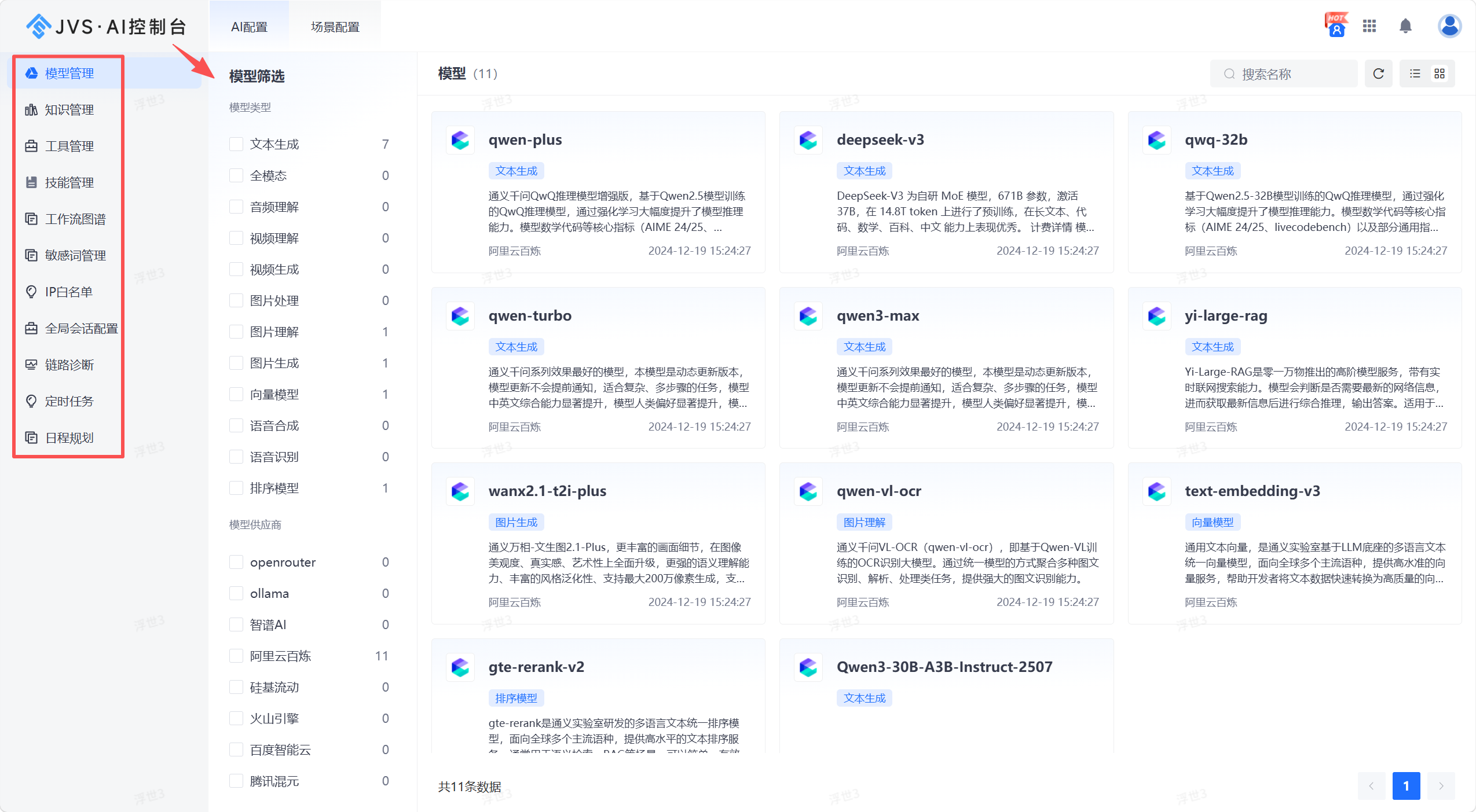Check the 全模态 filter checkbox
Screen dimensions: 1476x812
coord(236,175)
